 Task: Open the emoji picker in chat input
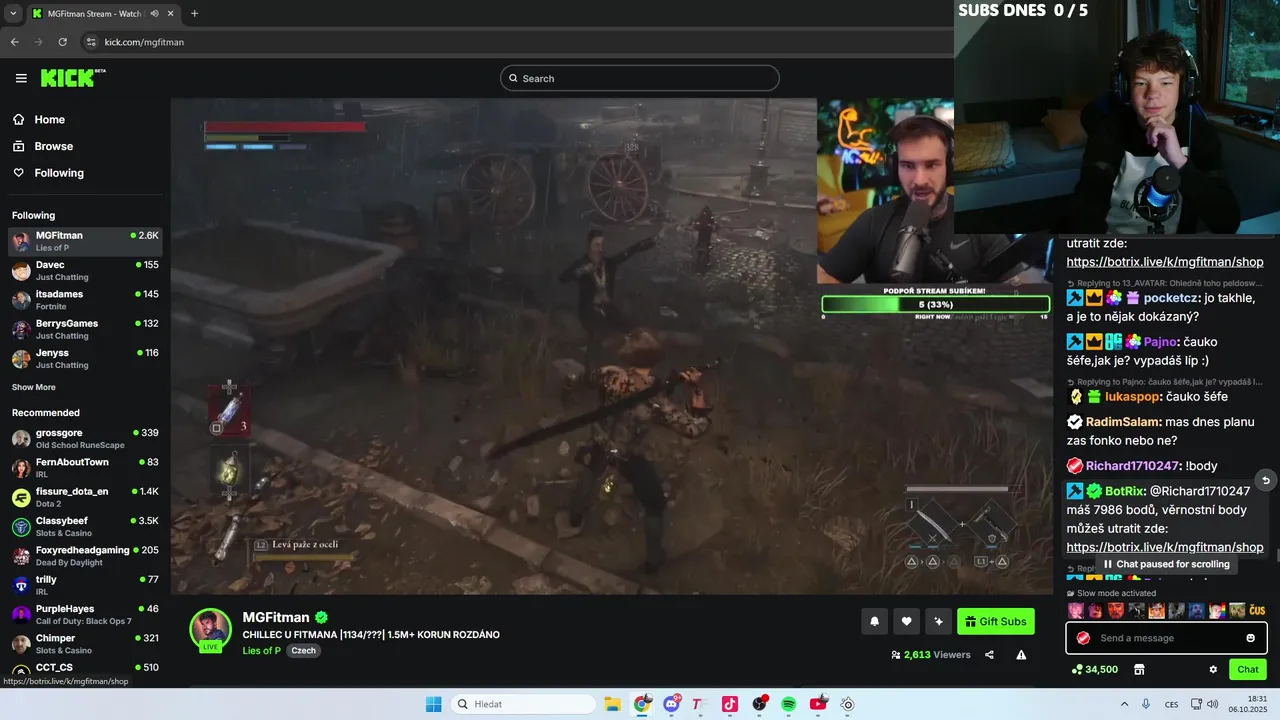tap(1251, 638)
